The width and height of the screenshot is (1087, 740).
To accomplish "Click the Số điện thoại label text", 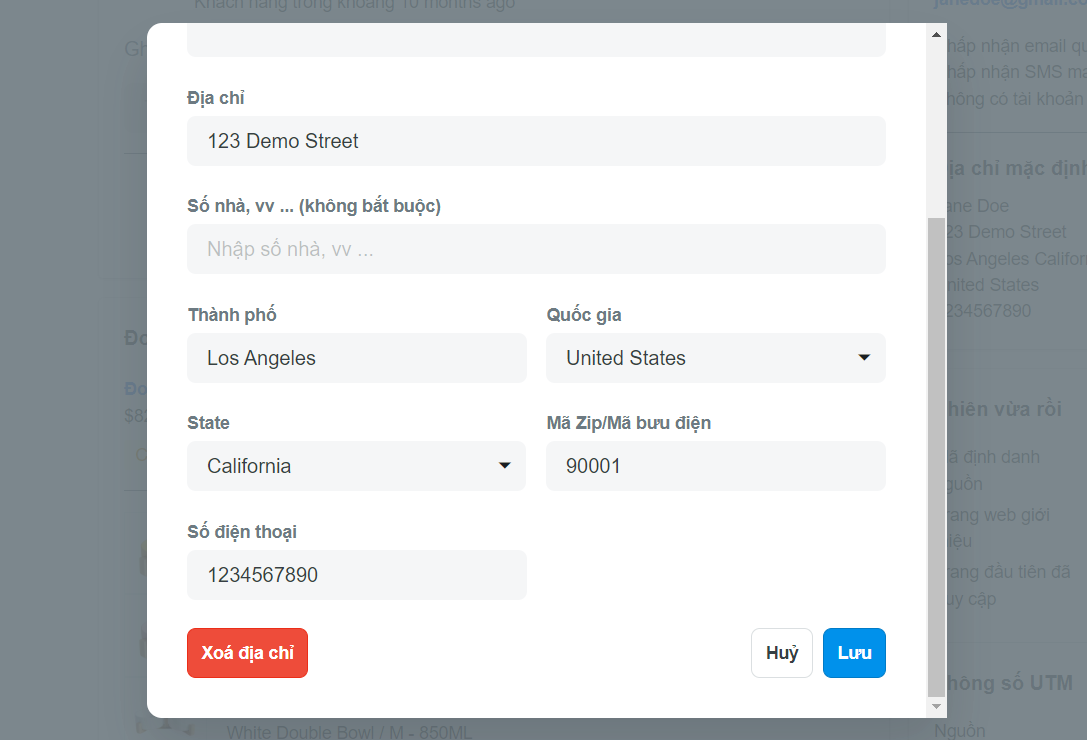I will (x=242, y=532).
